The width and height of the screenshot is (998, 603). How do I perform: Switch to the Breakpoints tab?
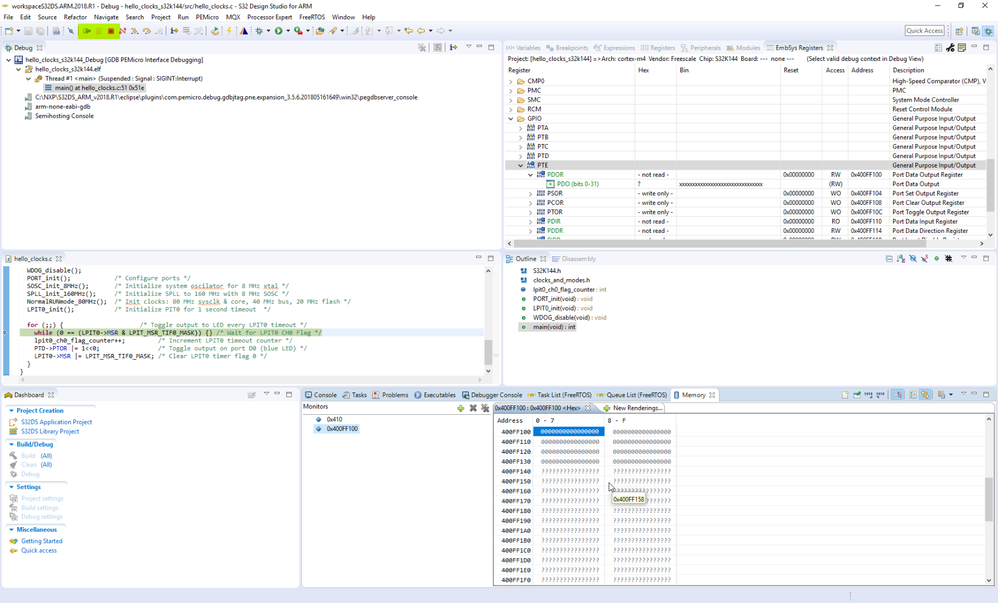(x=571, y=48)
